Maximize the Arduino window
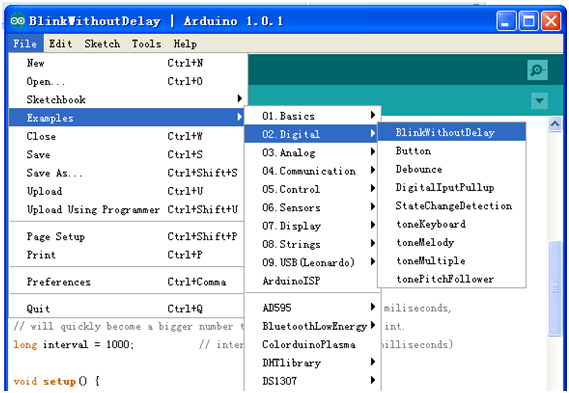569x393 pixels. click(528, 21)
